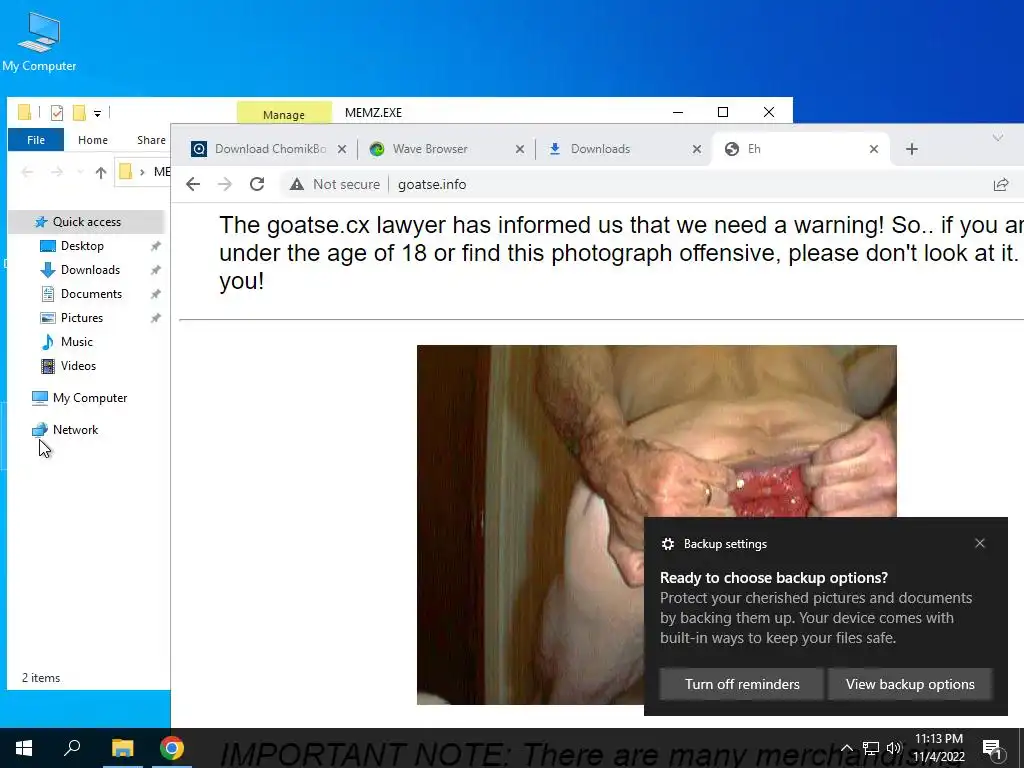Screen dimensions: 1024x768
Task: Click the Explorer properties checkmark icon
Action: tap(57, 113)
